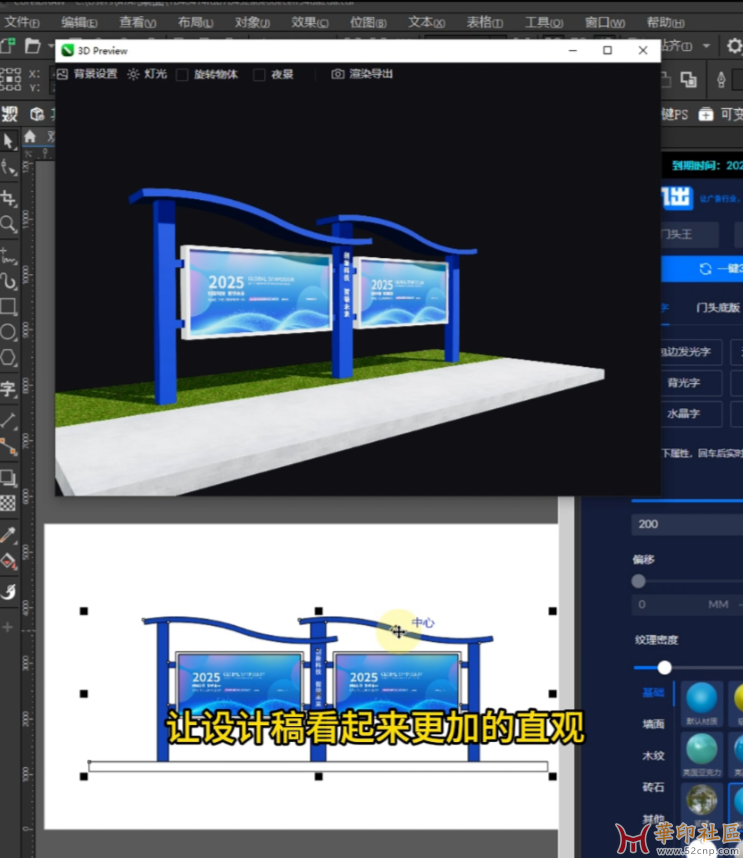Screen dimensions: 743x858
Task: Select the Parallel Dimension tool
Action: click(x=8, y=420)
